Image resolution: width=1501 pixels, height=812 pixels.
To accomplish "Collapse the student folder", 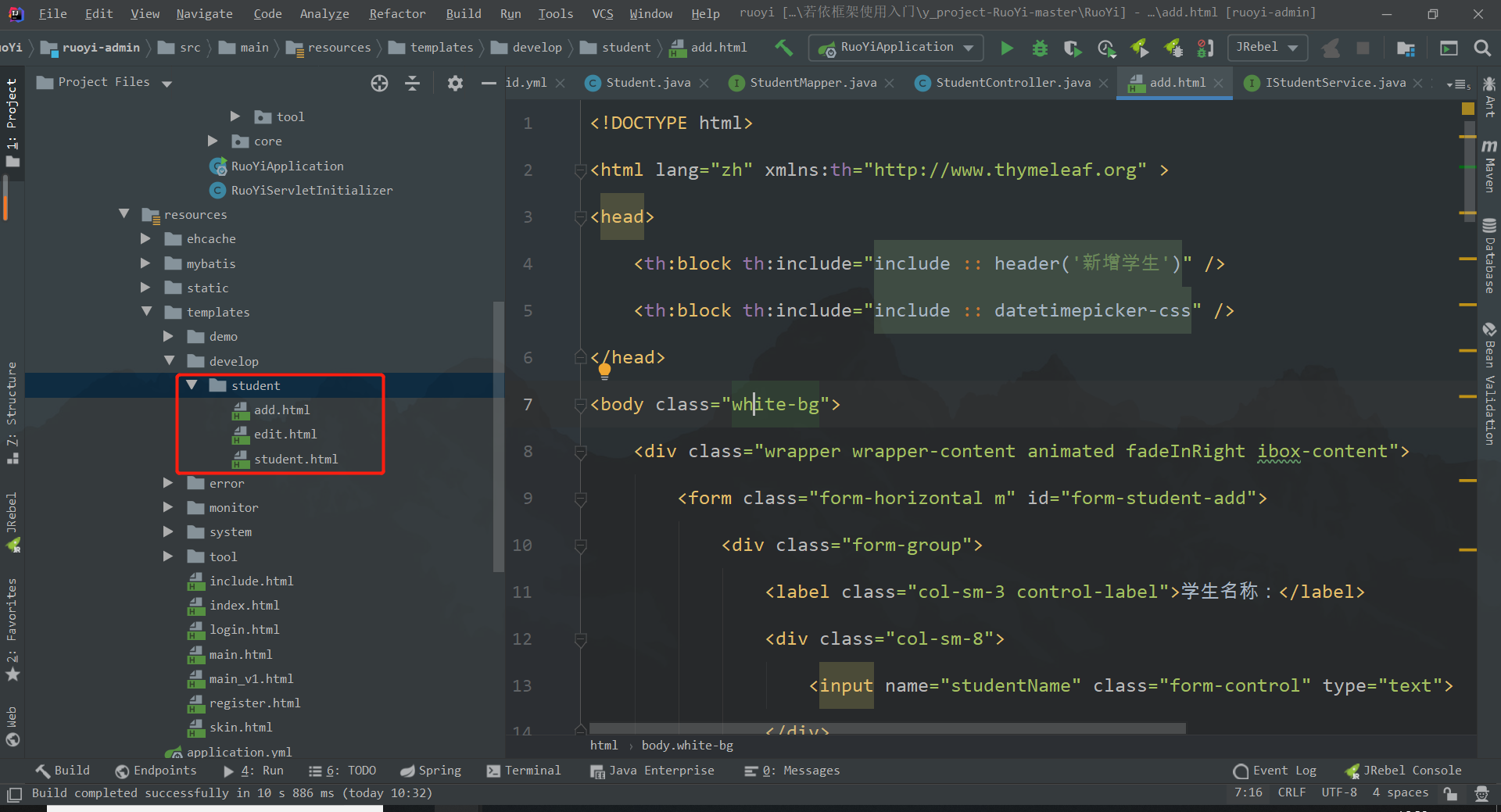I will click(x=192, y=385).
